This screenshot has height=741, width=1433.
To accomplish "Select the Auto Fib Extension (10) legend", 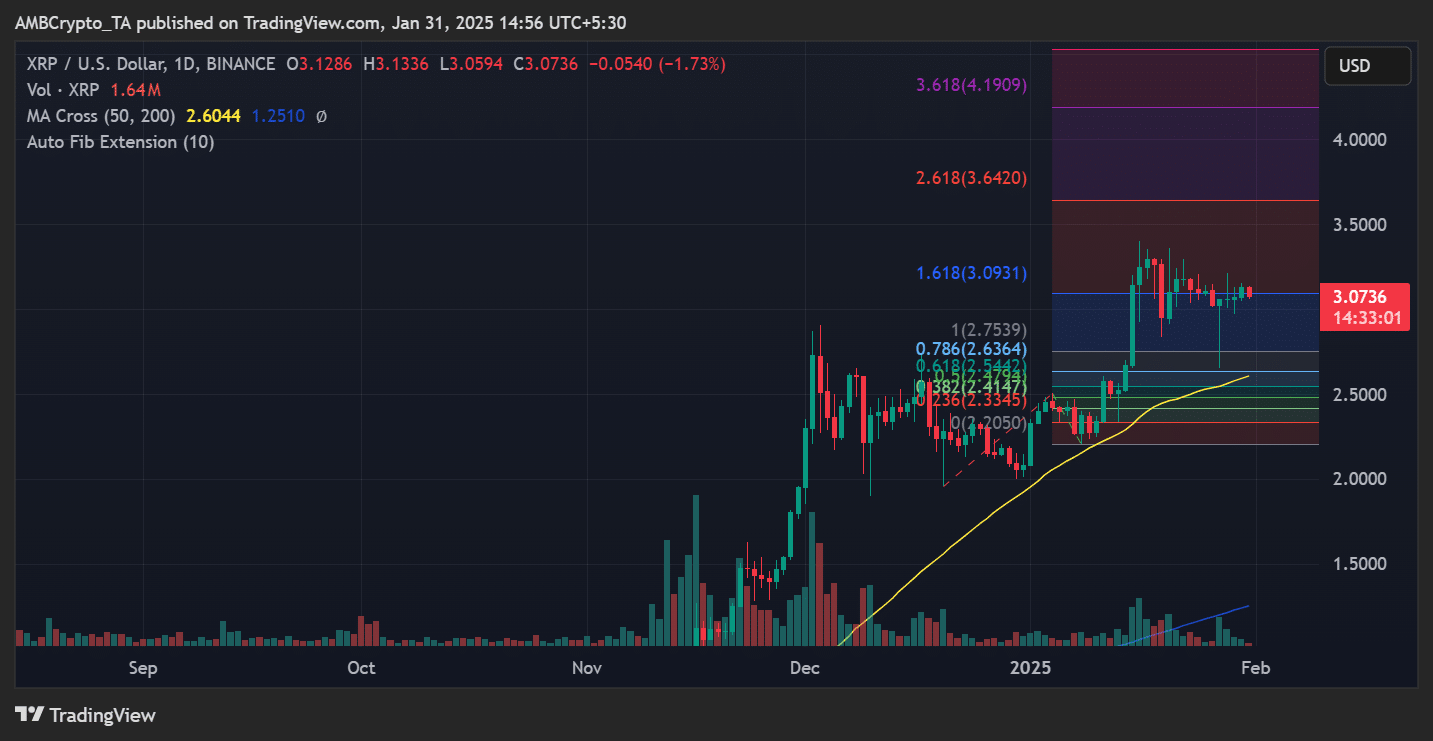I will (120, 142).
